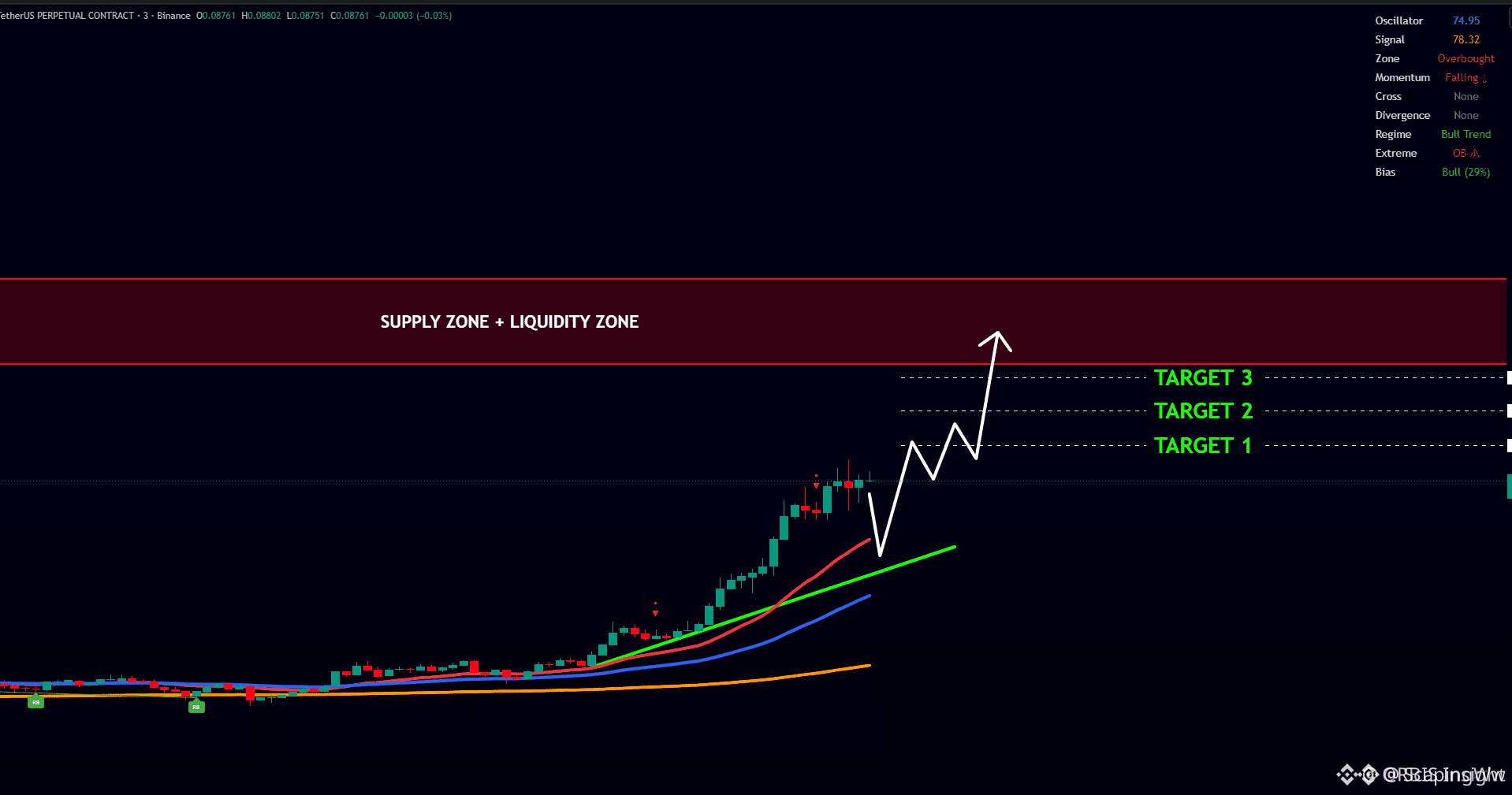
Task: Click the Bias row label
Action: point(1385,173)
